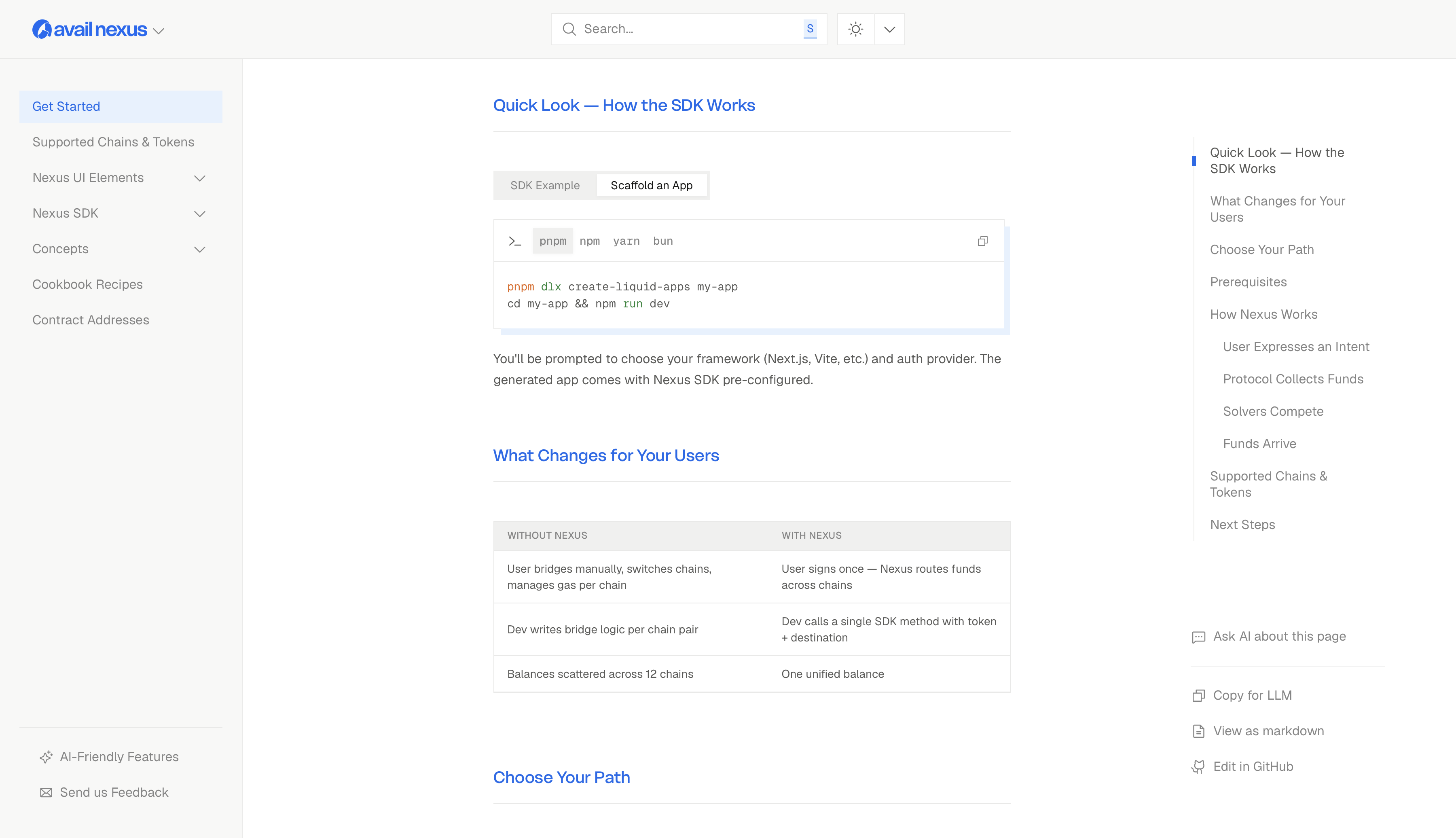Image resolution: width=1456 pixels, height=838 pixels.
Task: Switch to the yarn package manager tab
Action: [626, 241]
